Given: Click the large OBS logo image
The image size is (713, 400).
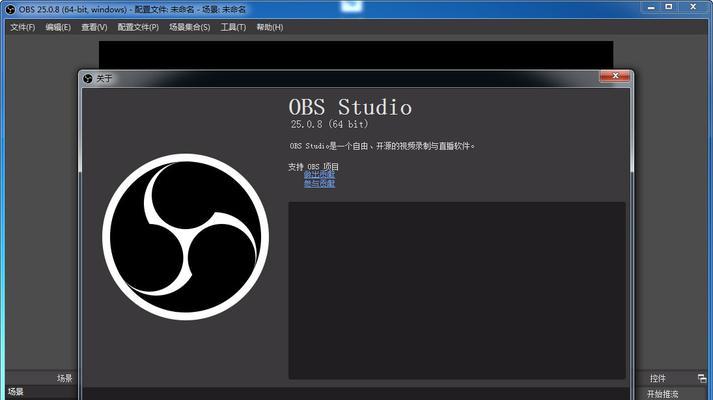Looking at the screenshot, I should point(186,237).
